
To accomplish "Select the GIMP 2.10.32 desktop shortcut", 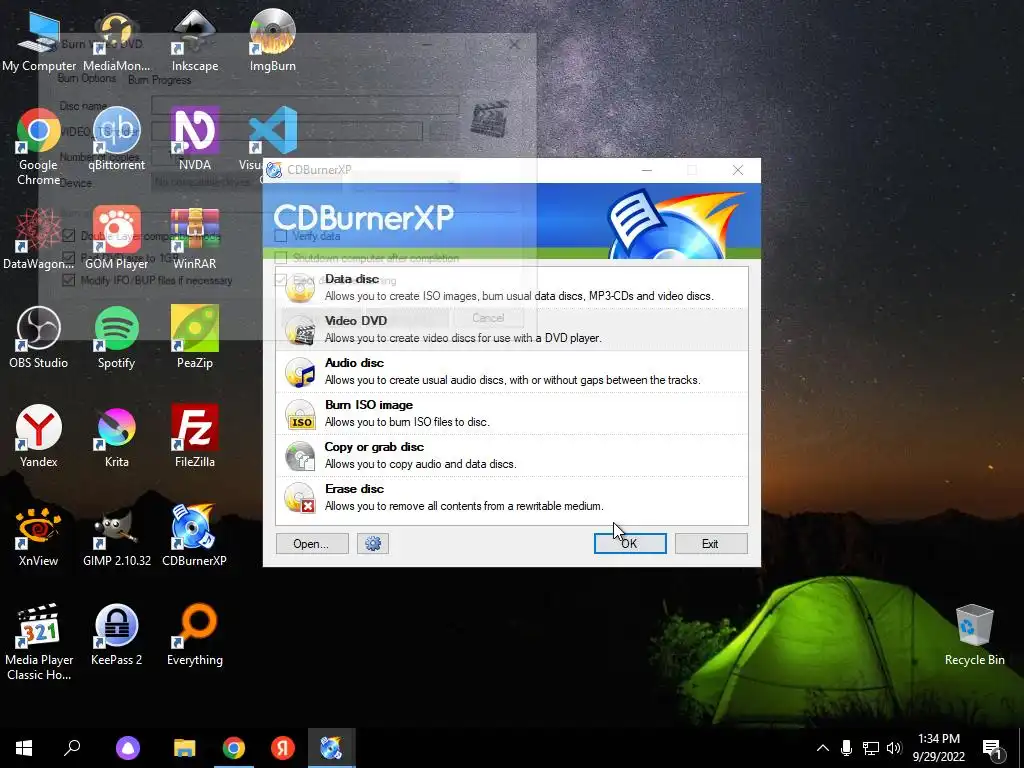I will (117, 536).
